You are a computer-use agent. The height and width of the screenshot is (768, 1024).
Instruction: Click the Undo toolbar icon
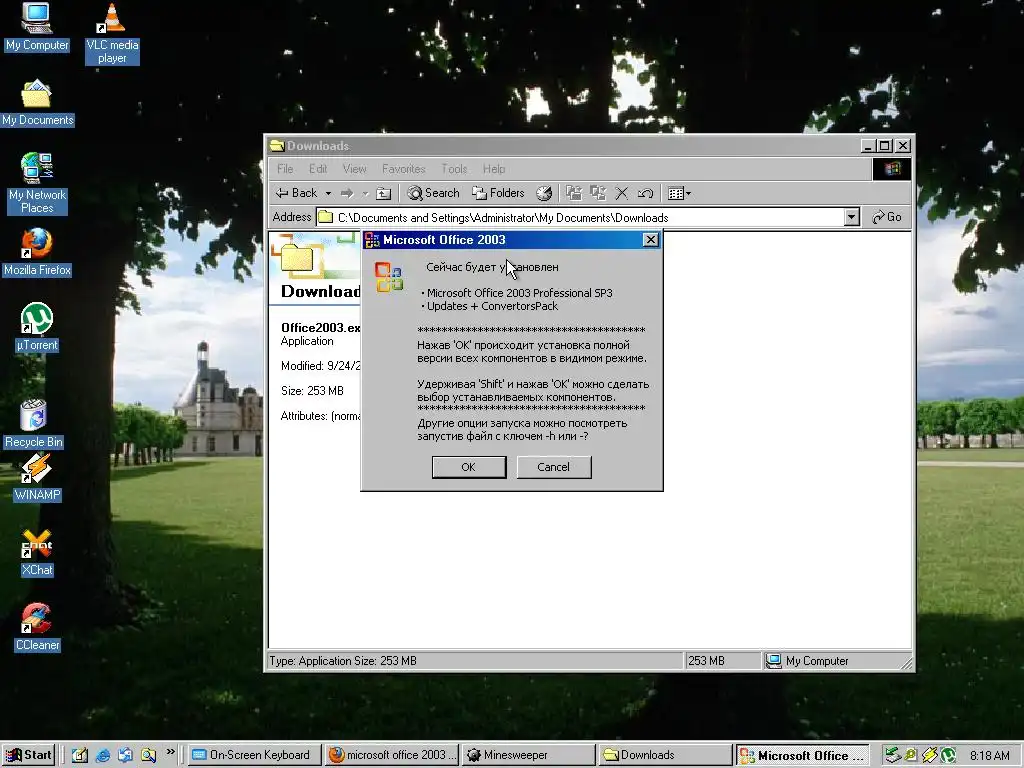point(645,193)
